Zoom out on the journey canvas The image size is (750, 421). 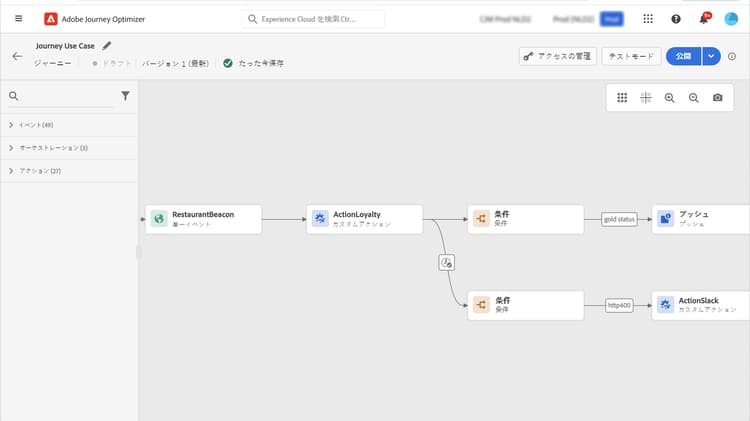point(693,98)
